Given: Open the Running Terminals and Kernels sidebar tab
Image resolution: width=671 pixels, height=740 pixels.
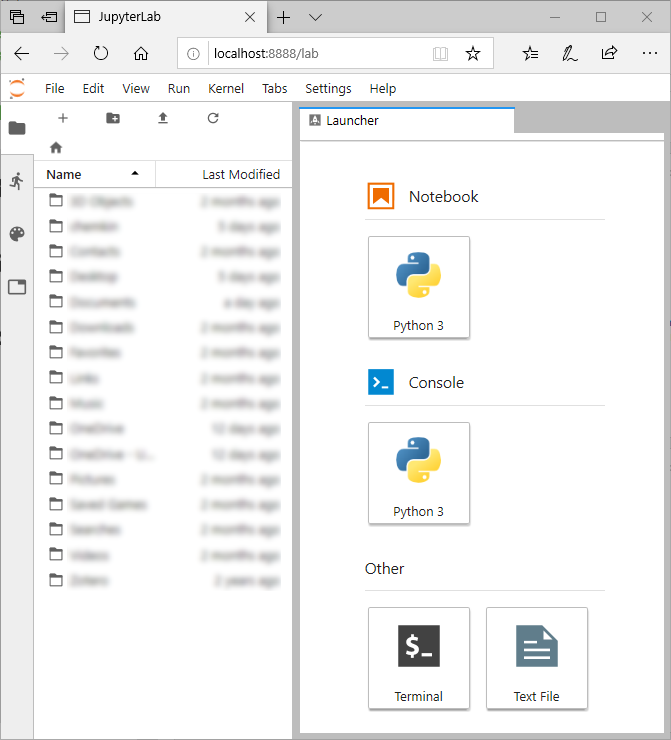Looking at the screenshot, I should tap(17, 181).
